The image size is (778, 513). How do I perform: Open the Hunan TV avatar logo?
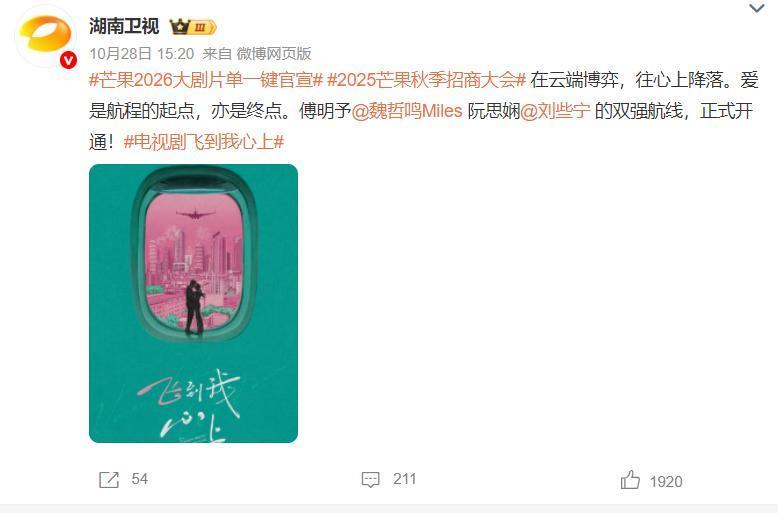(x=45, y=35)
